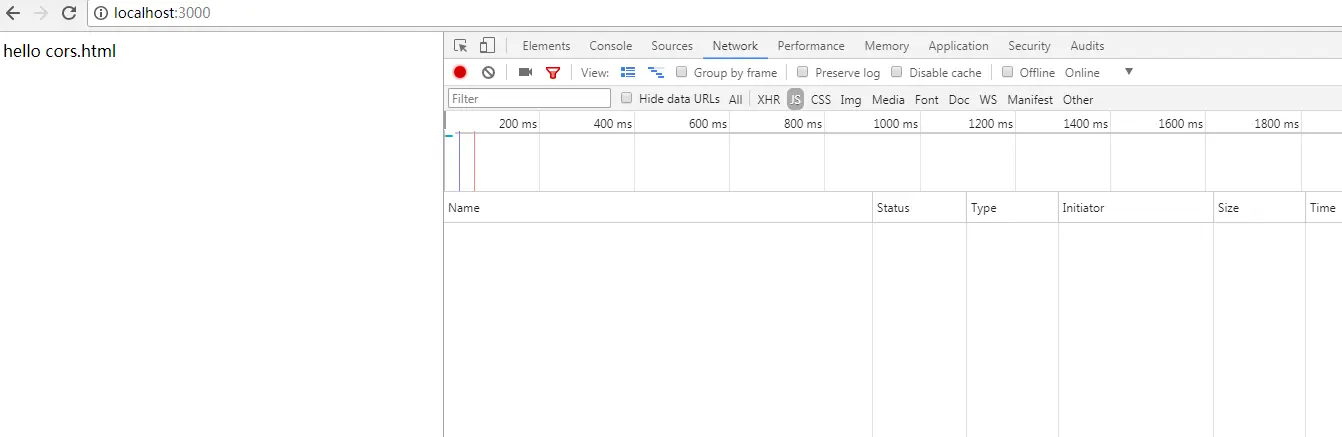Image resolution: width=1342 pixels, height=437 pixels.
Task: Filter requests by Doc
Action: click(x=959, y=100)
